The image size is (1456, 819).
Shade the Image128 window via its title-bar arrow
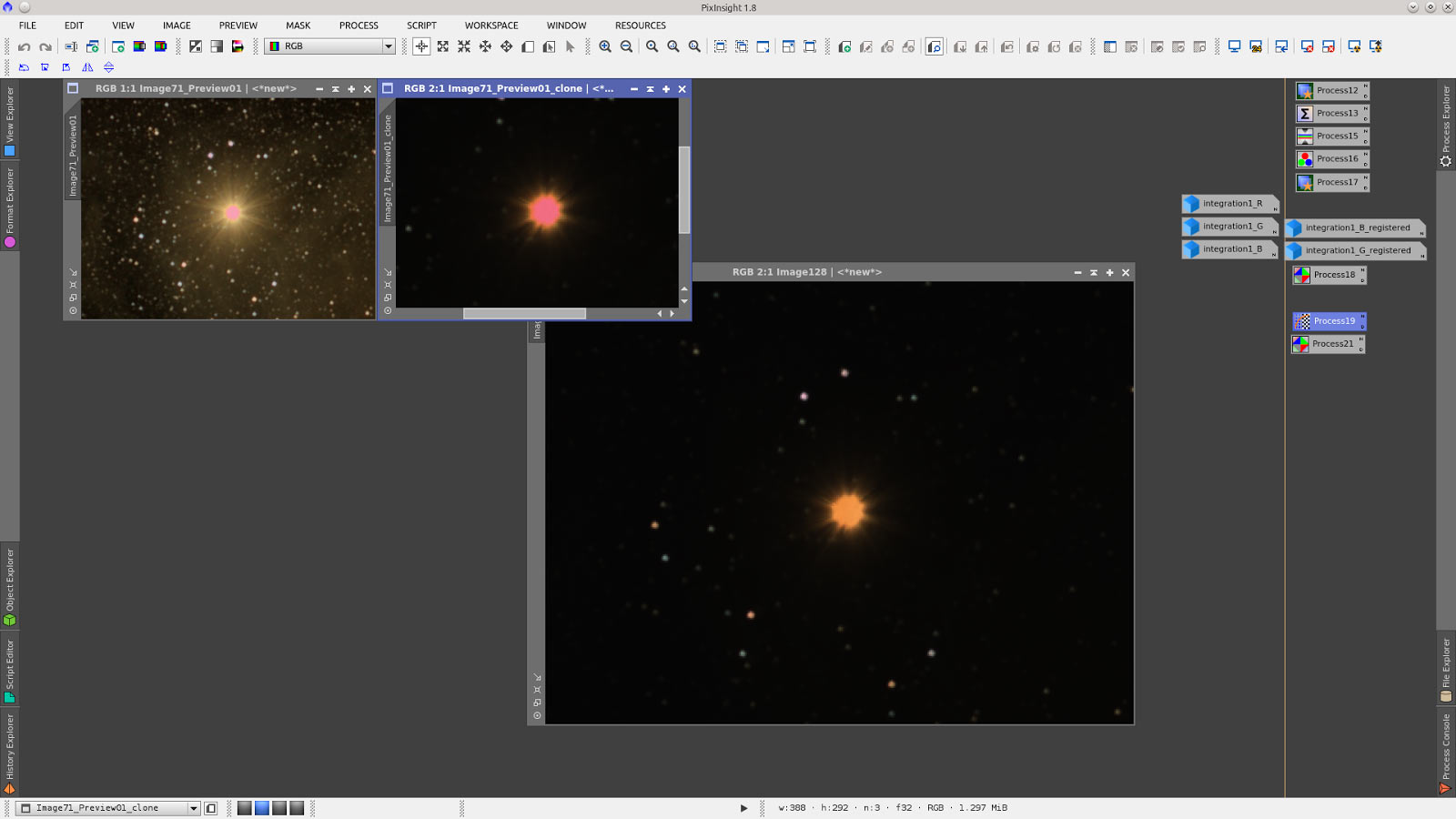[1094, 272]
